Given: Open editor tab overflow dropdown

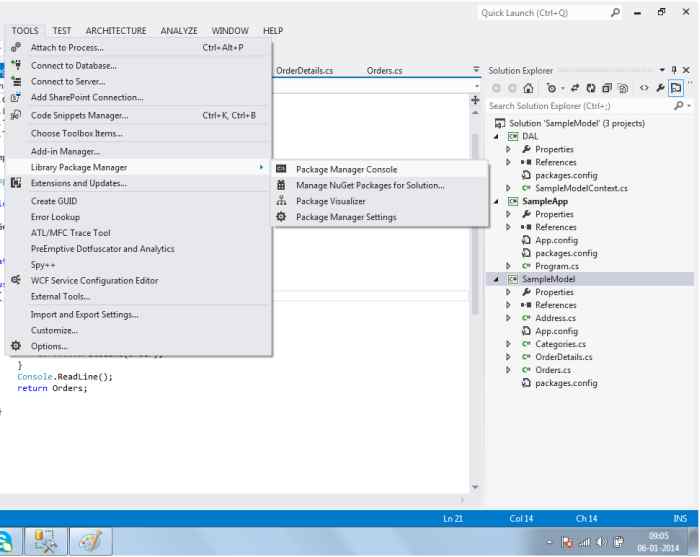Looking at the screenshot, I should point(476,70).
